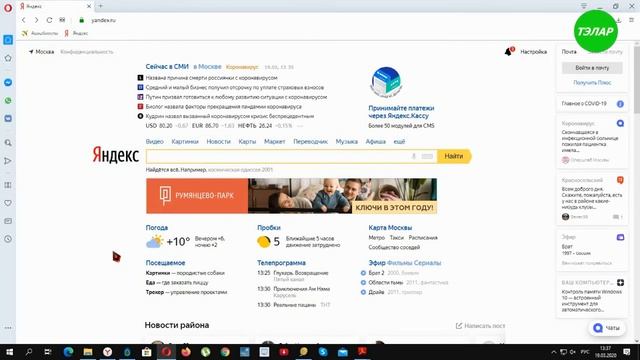Image resolution: width=640 pixels, height=360 pixels.
Task: Show hidden system tray icons chevron
Action: coord(553,352)
